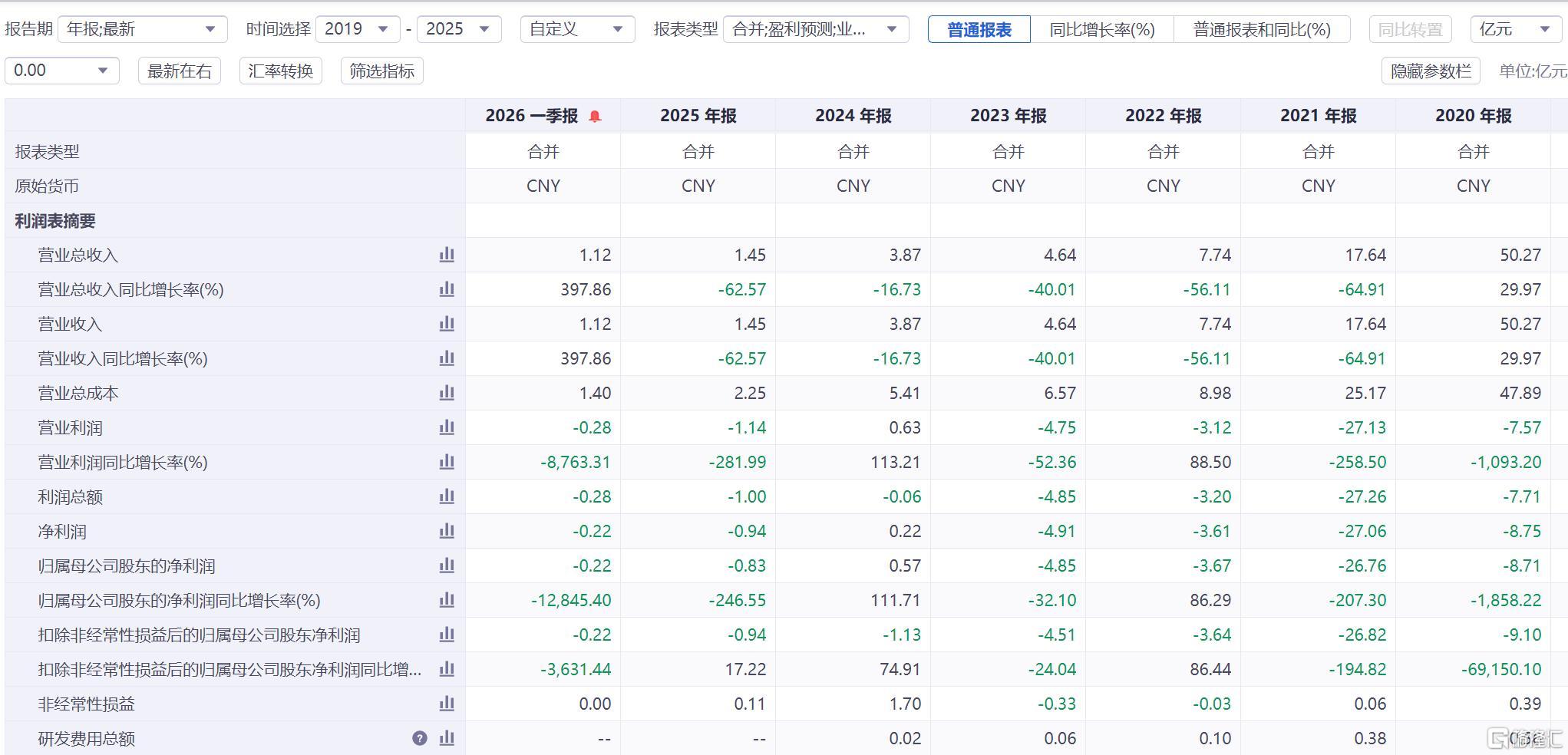This screenshot has height=755, width=1568.
Task: Open chart icon for 归属母公司股东的净利润同比增长率(%) row
Action: tap(447, 600)
